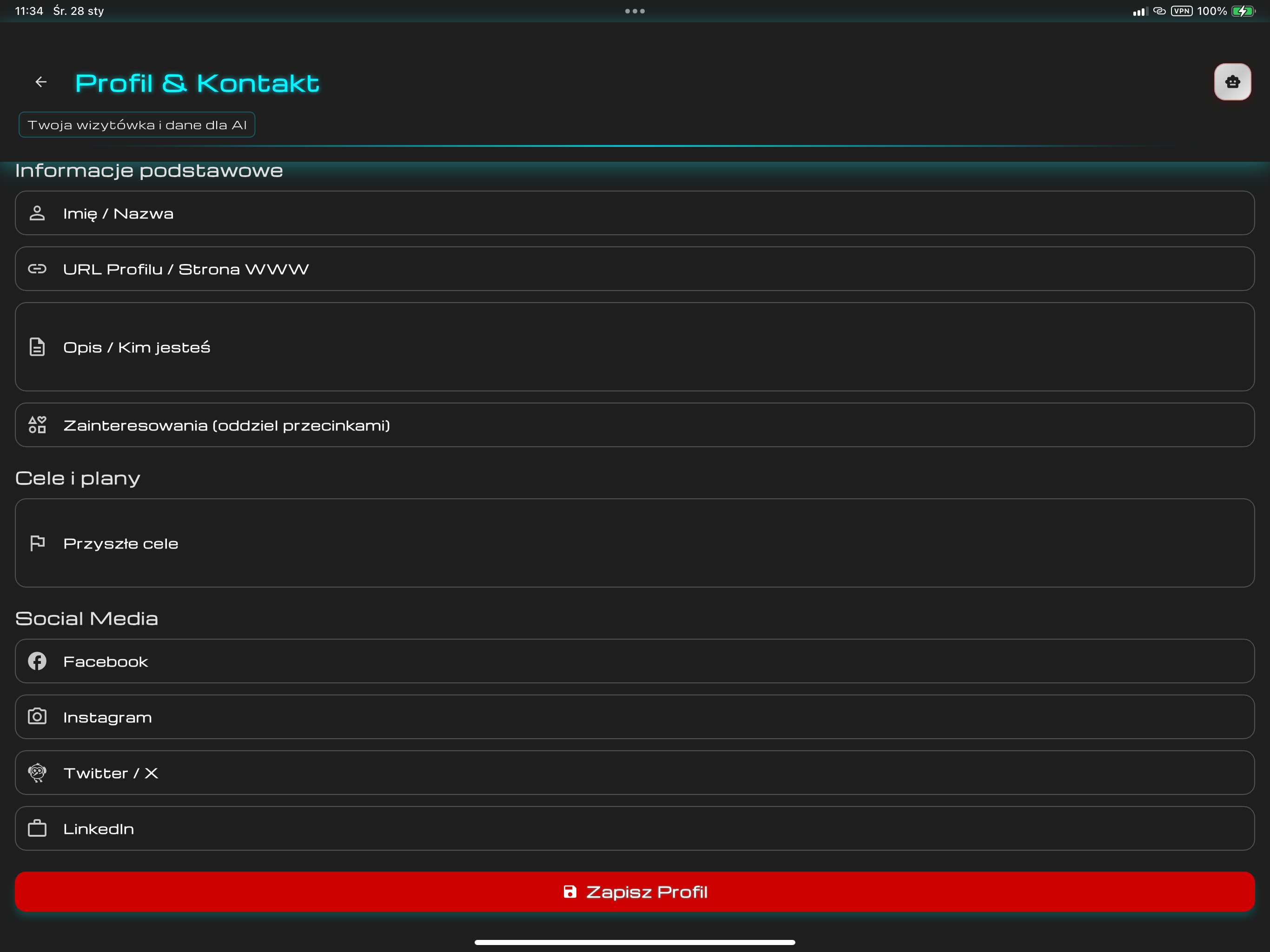Tap the hotspot link status icon

1159,11
